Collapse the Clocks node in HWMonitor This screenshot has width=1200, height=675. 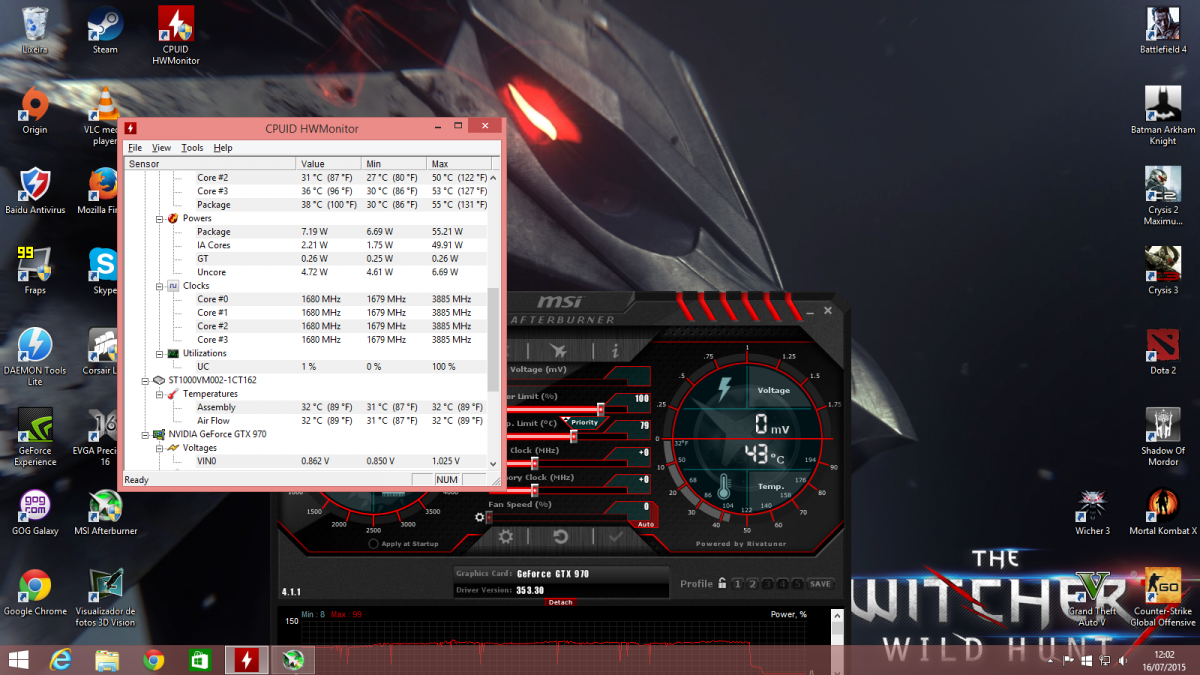tap(158, 286)
